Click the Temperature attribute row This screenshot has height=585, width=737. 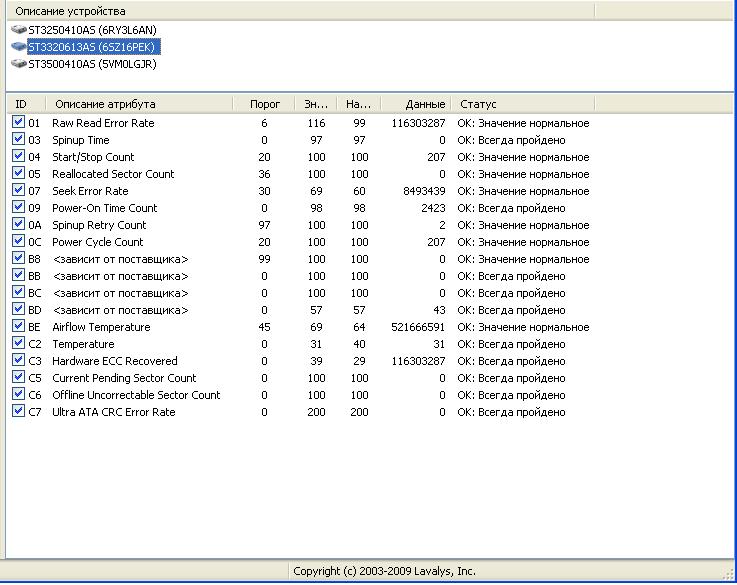tap(83, 344)
